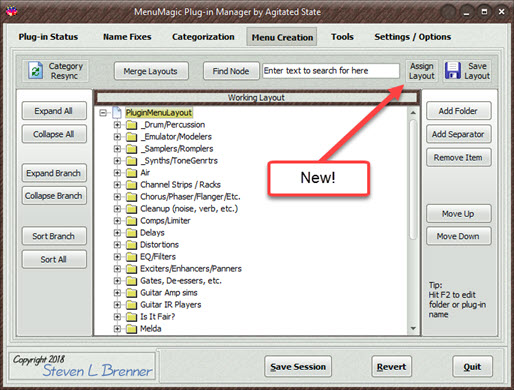
Task: Maximize the MenuMagic window
Action: (484, 12)
